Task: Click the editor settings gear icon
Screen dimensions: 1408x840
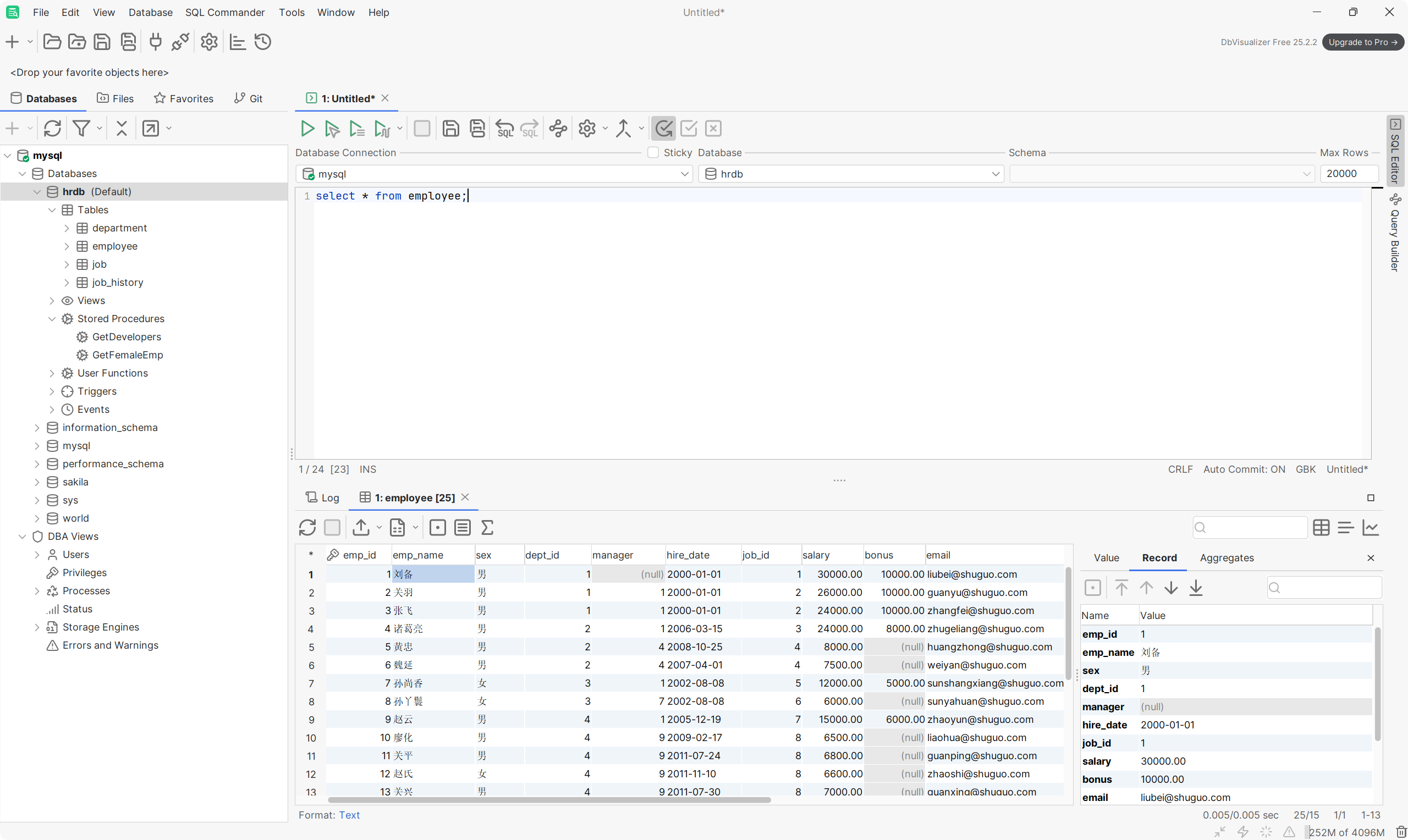Action: [x=587, y=129]
